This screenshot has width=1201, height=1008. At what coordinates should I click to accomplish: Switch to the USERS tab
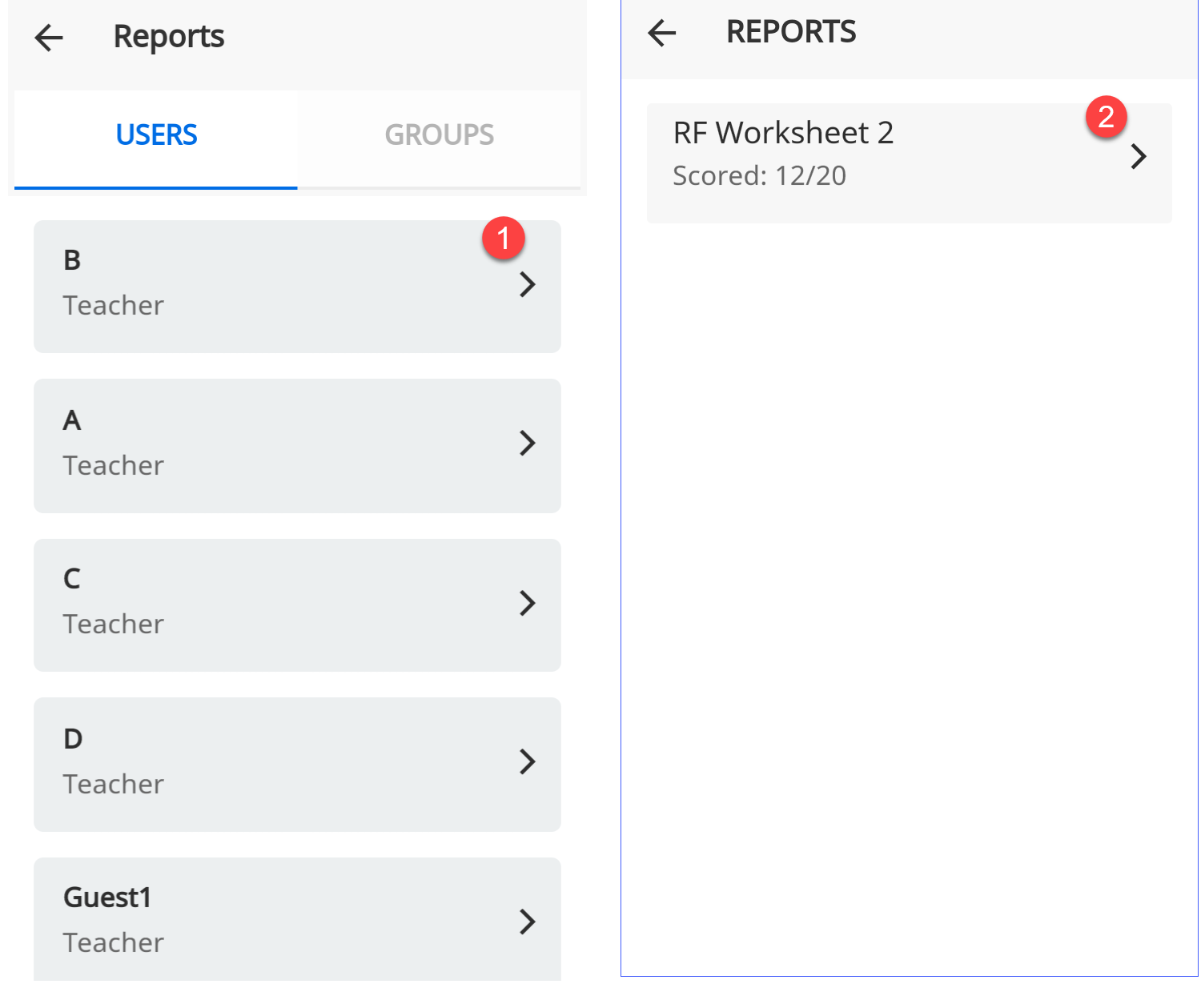[156, 135]
